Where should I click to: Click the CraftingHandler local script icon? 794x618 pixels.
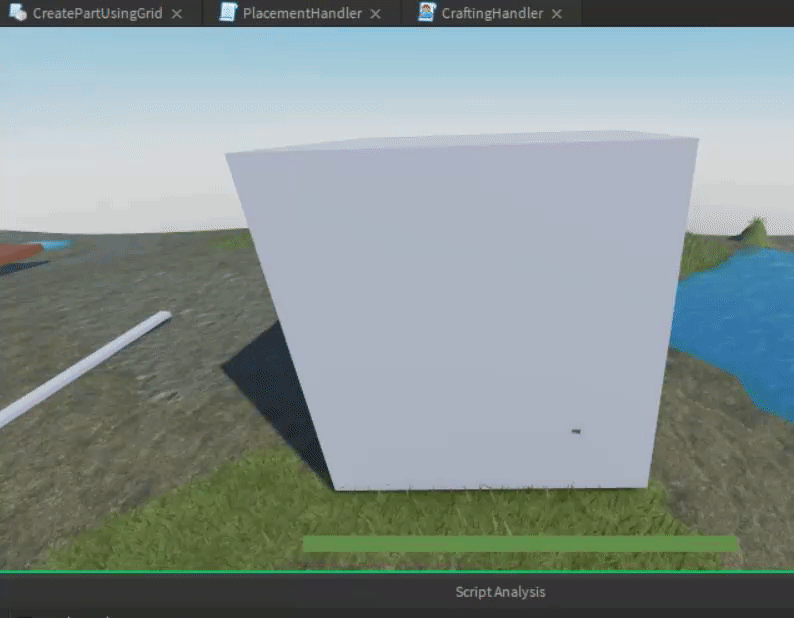tap(426, 12)
